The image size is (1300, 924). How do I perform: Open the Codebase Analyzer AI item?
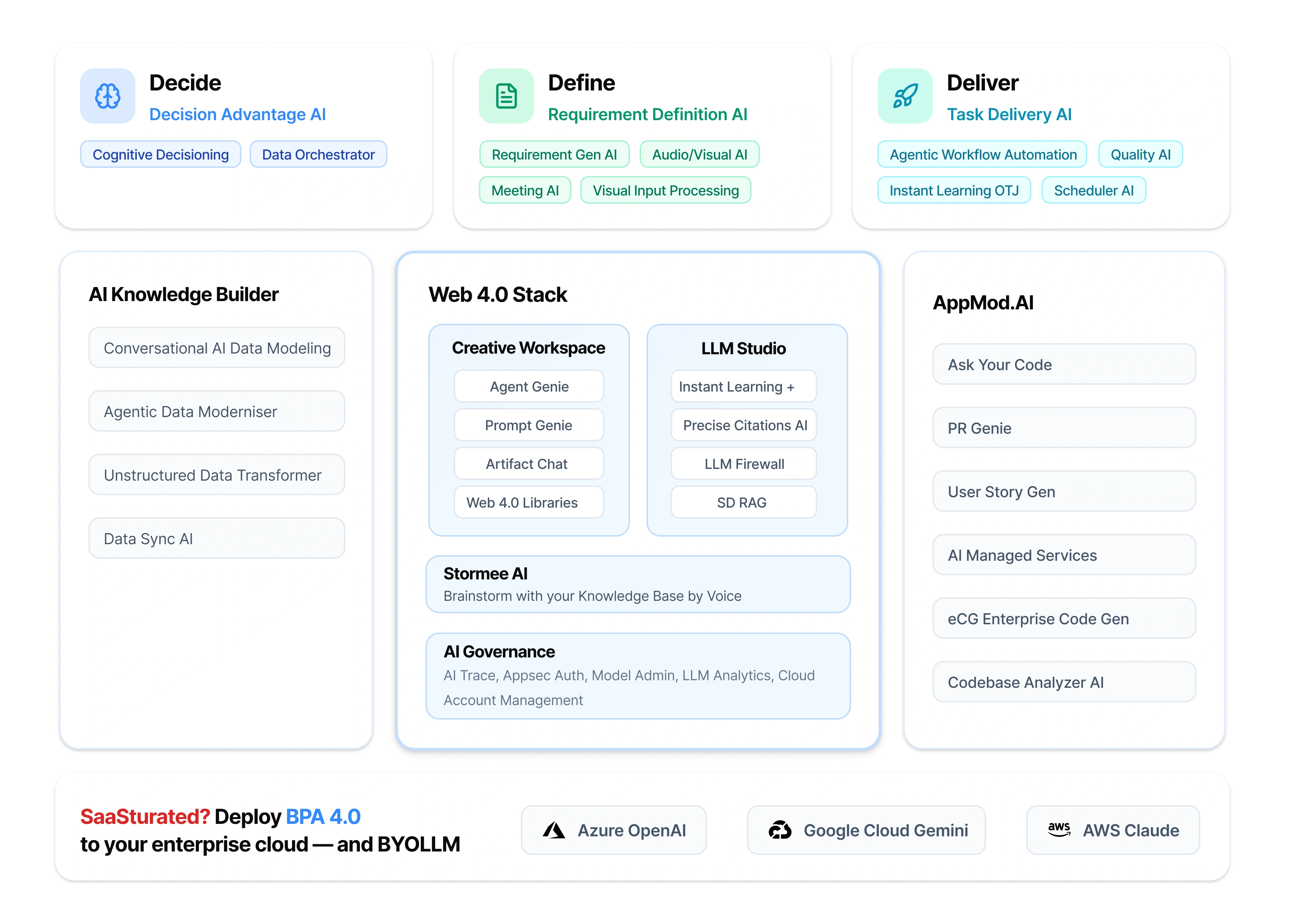click(1064, 682)
